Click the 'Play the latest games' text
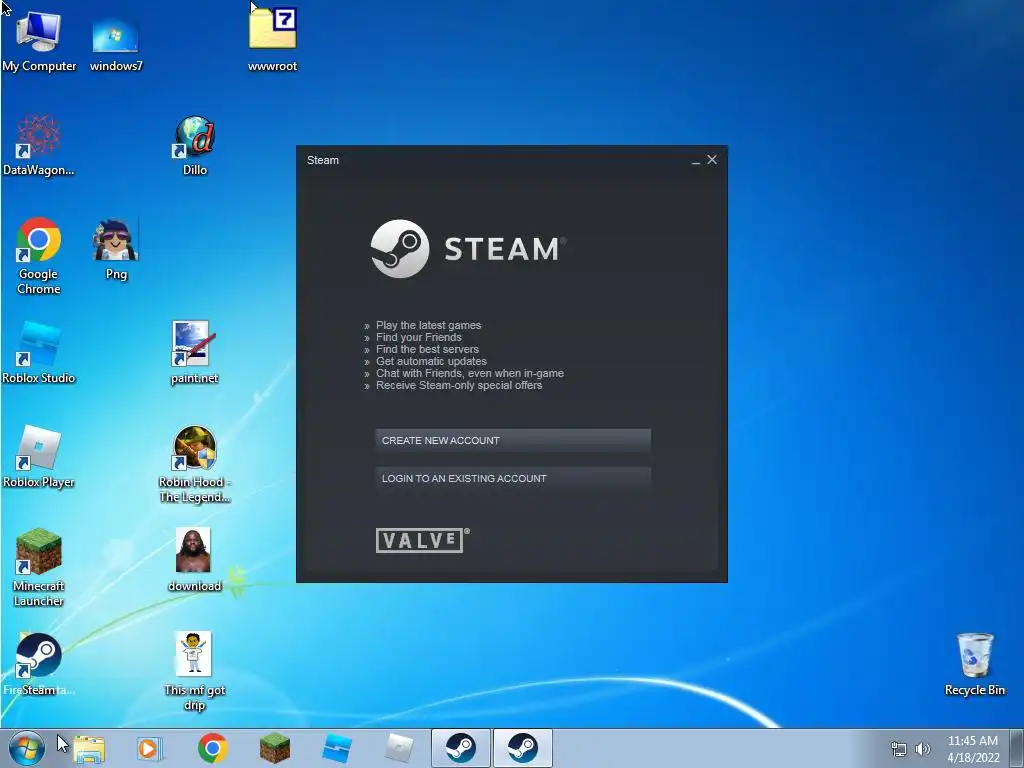The width and height of the screenshot is (1024, 768). click(428, 325)
